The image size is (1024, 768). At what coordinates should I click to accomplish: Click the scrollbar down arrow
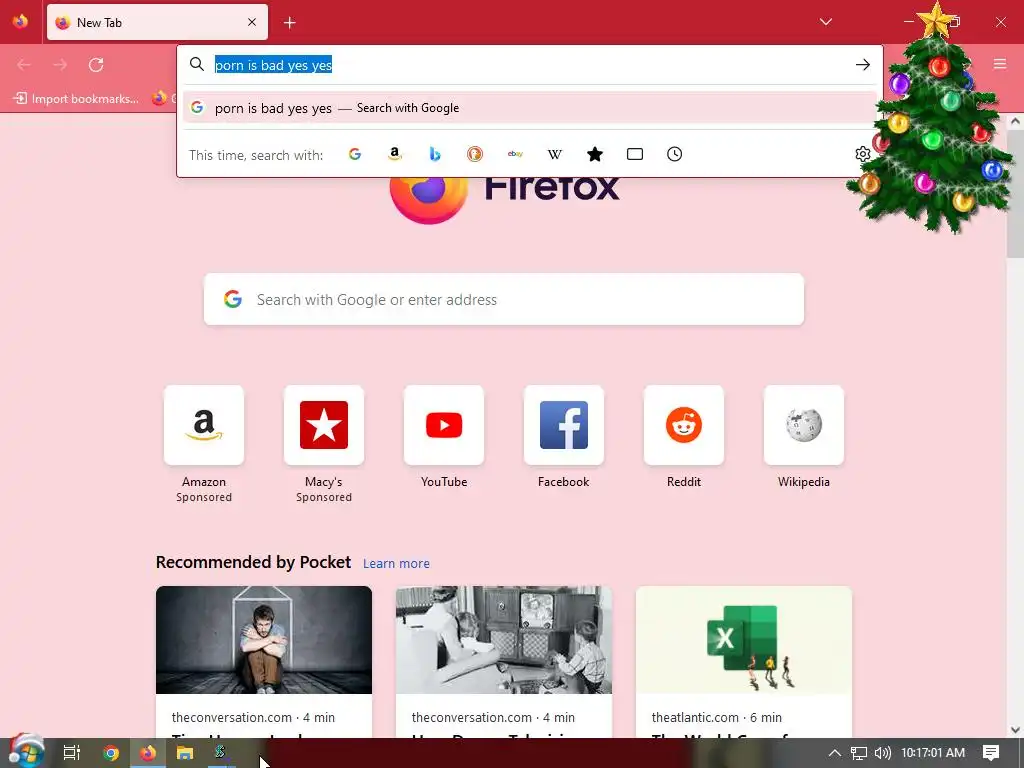click(x=1015, y=729)
